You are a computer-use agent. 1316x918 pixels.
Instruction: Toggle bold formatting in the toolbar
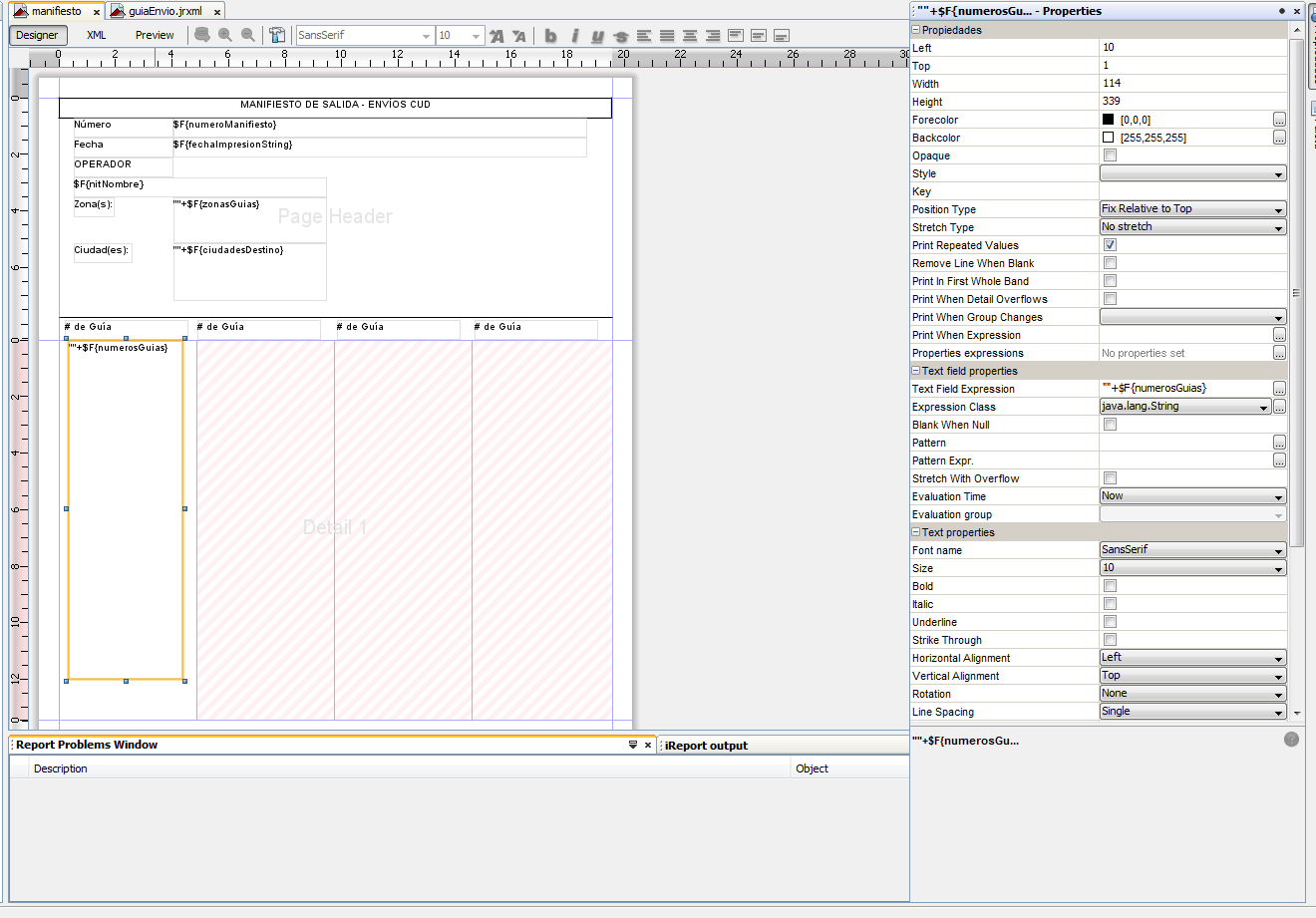point(550,36)
